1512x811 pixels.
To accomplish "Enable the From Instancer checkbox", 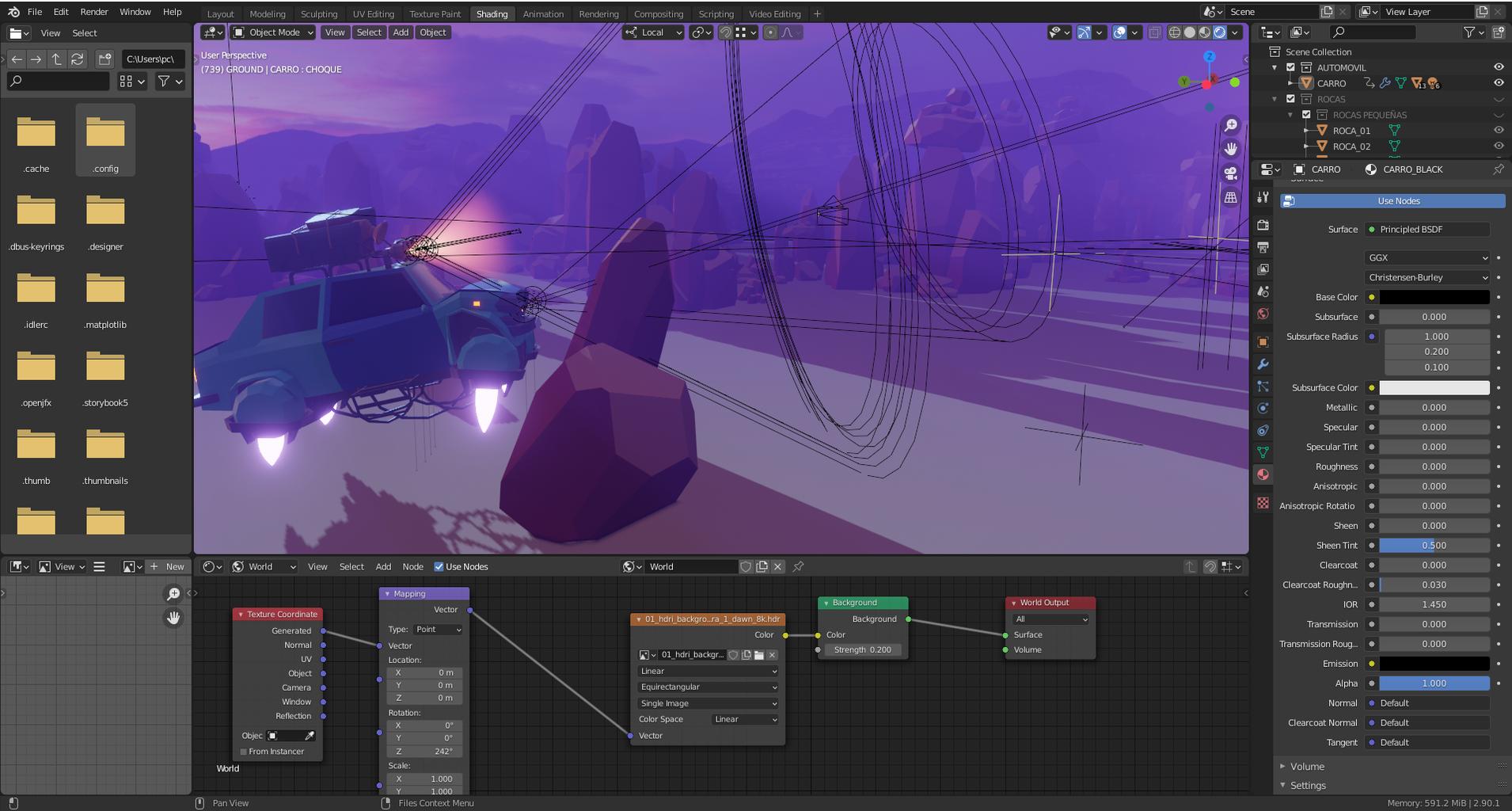I will 244,752.
